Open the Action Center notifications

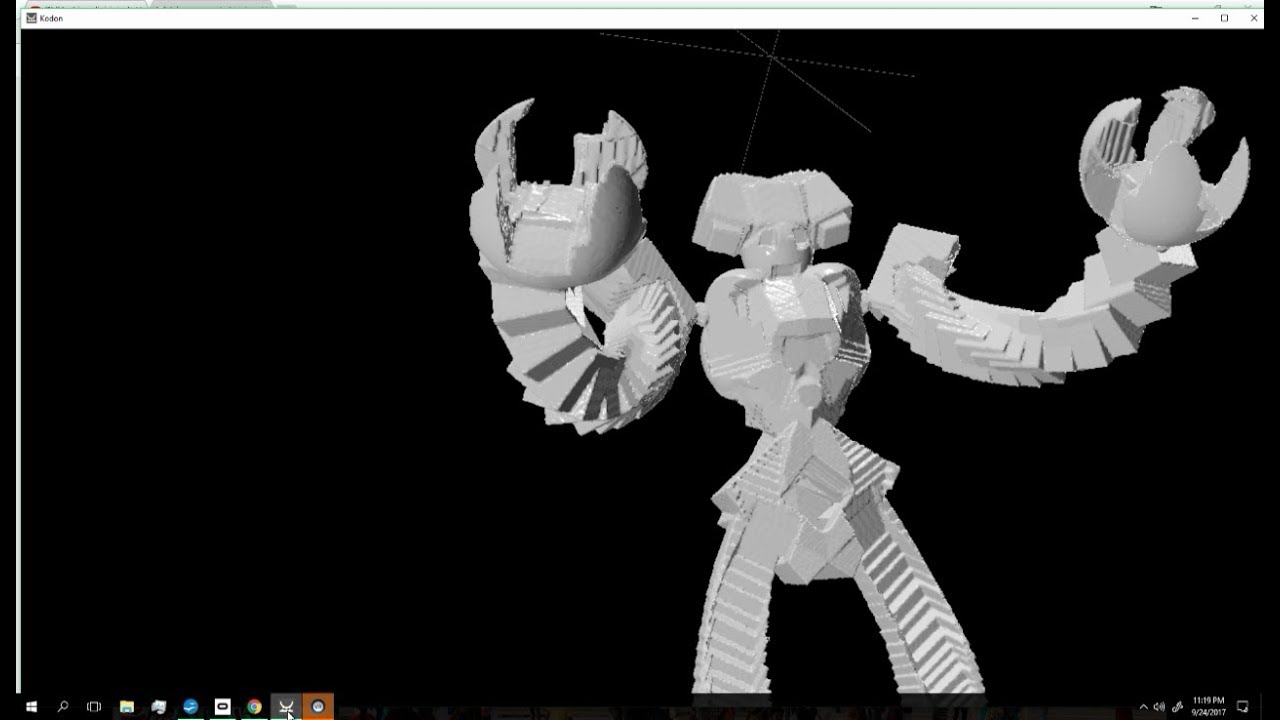coord(1243,706)
